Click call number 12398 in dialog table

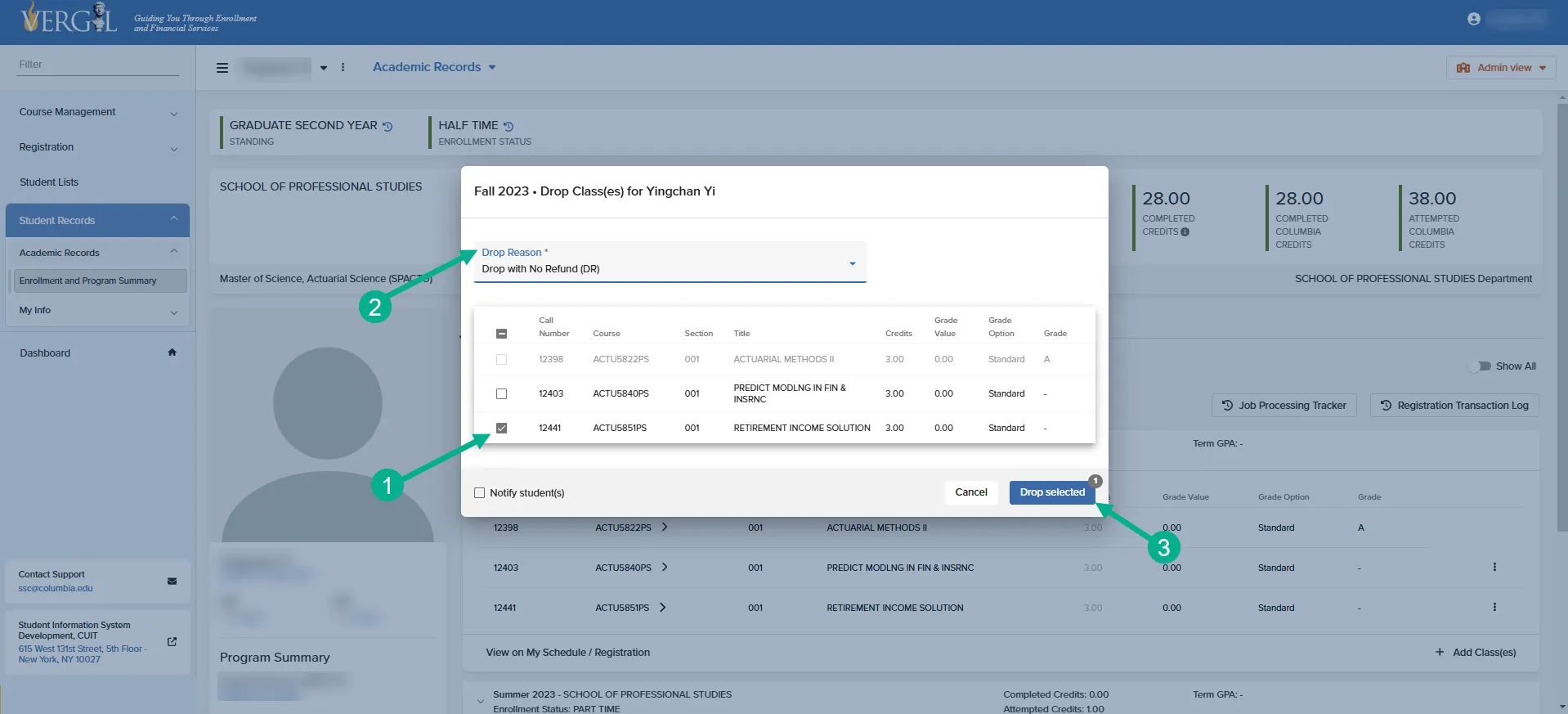[x=551, y=359]
